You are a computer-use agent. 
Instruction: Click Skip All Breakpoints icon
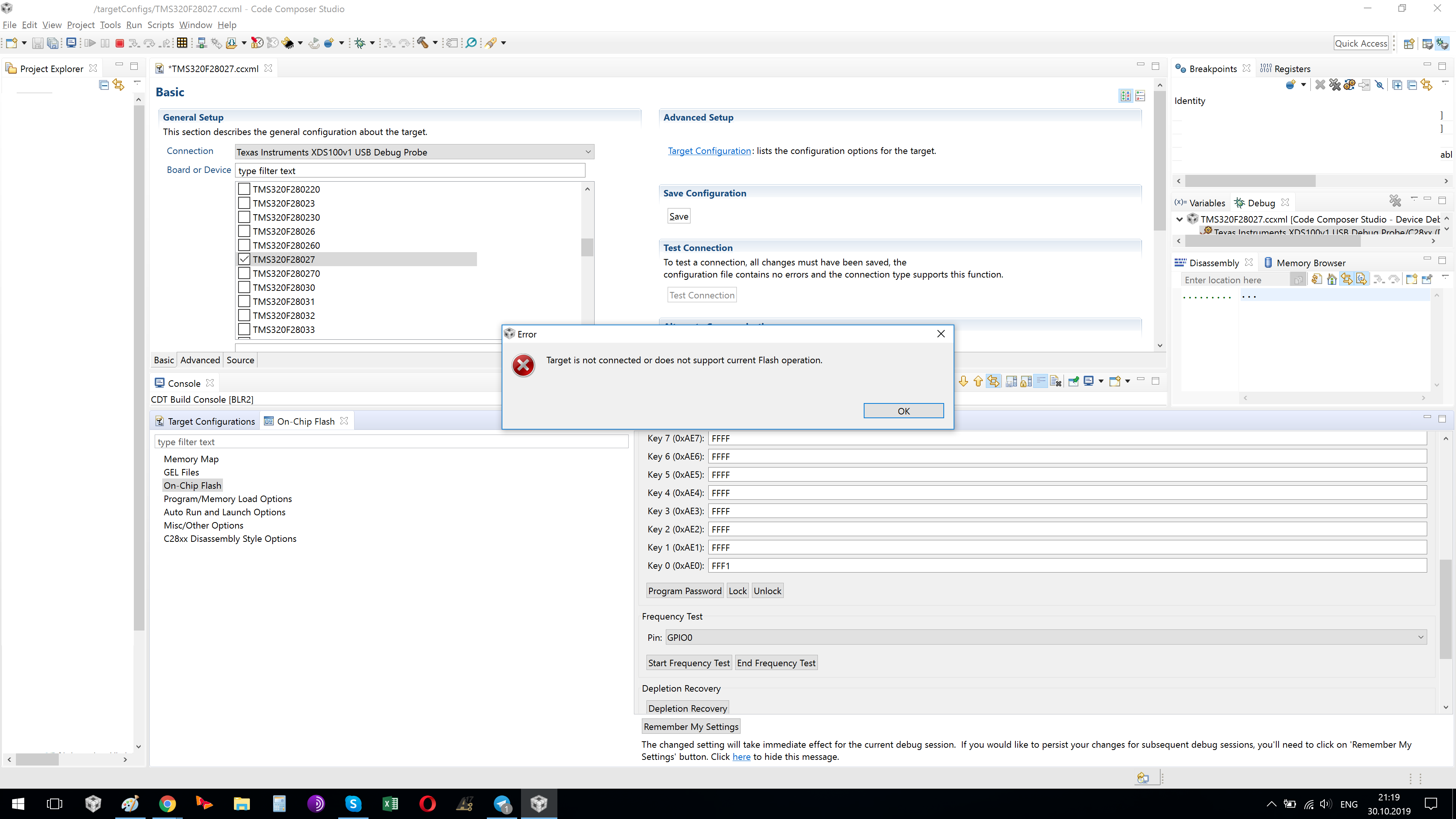(x=1379, y=85)
